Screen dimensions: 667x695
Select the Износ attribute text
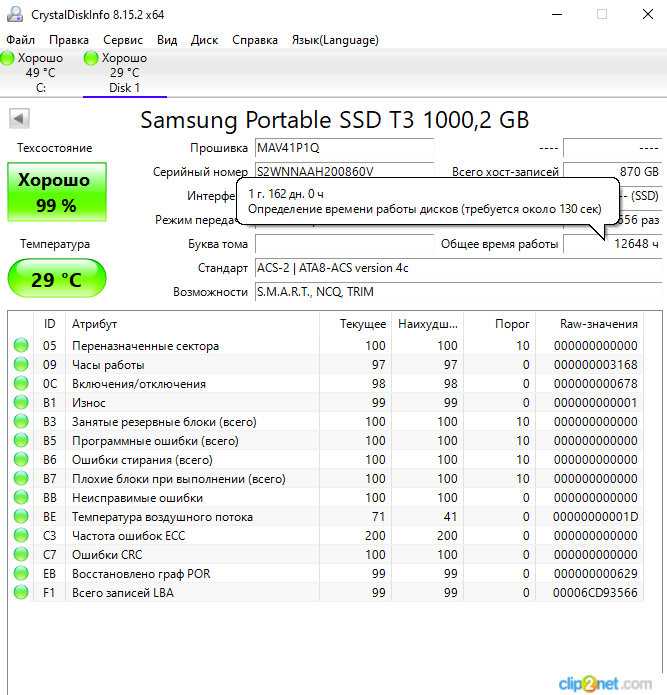(89, 403)
